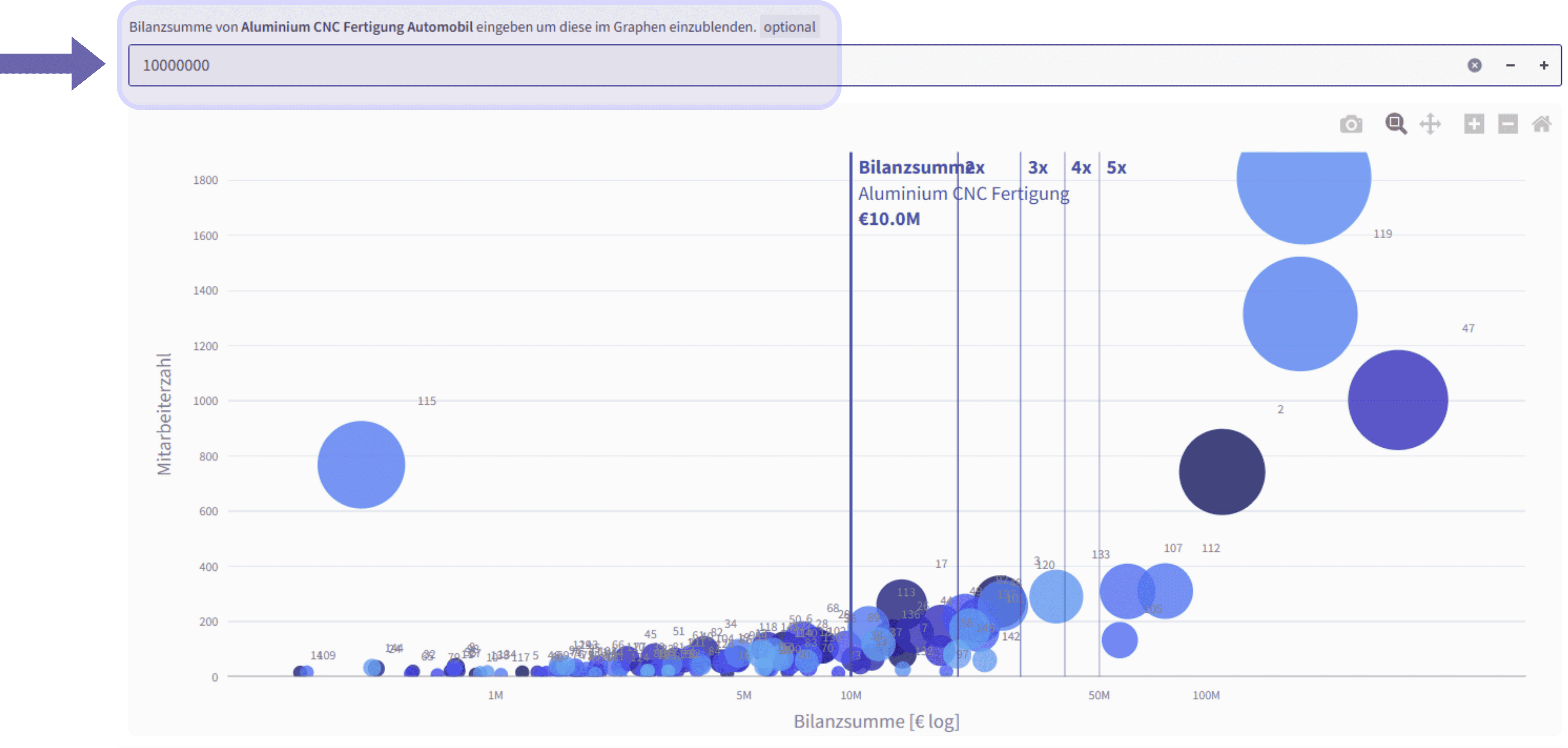This screenshot has width=1568, height=748.
Task: Click the '1800' y-axis tick label
Action: click(205, 180)
